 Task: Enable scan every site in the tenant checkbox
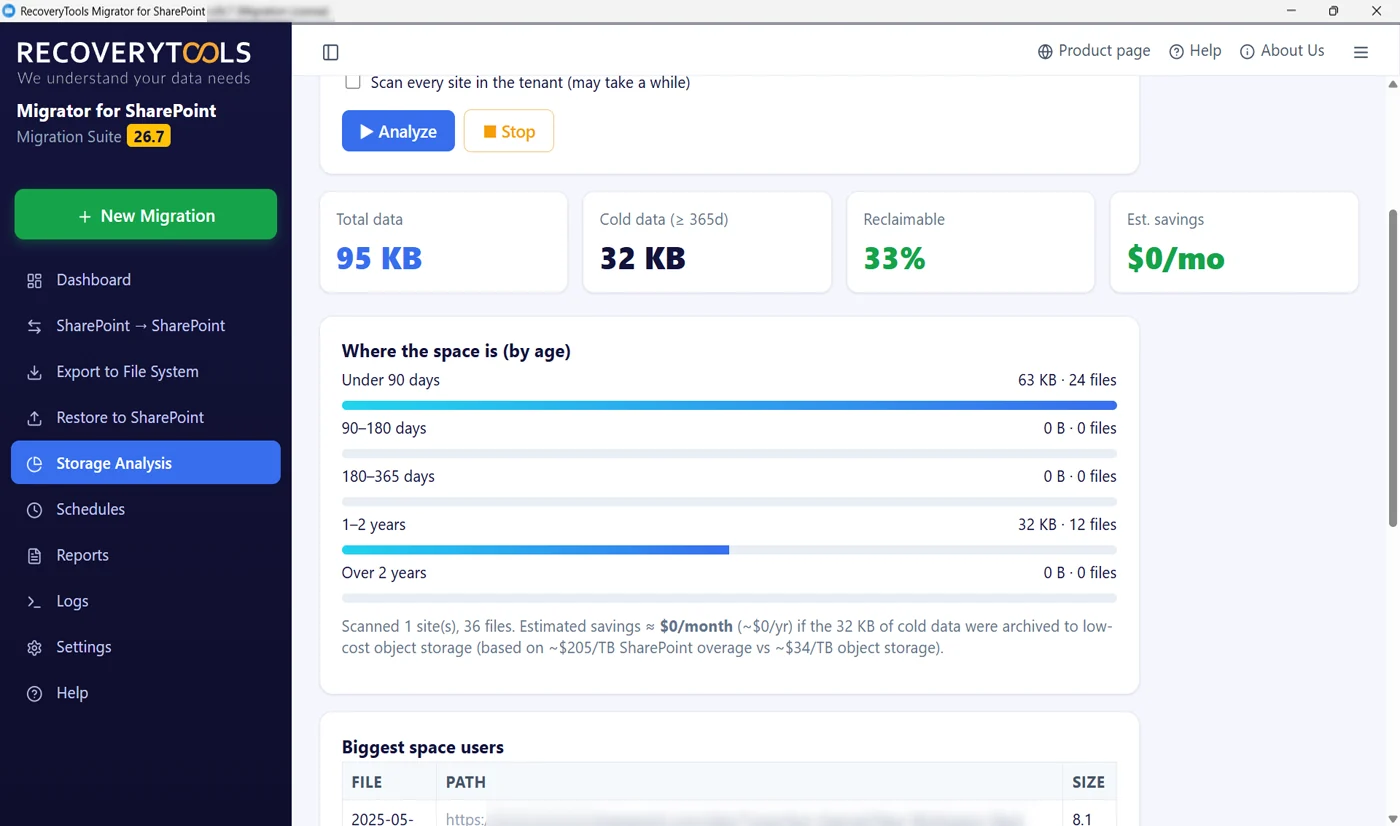(x=353, y=82)
